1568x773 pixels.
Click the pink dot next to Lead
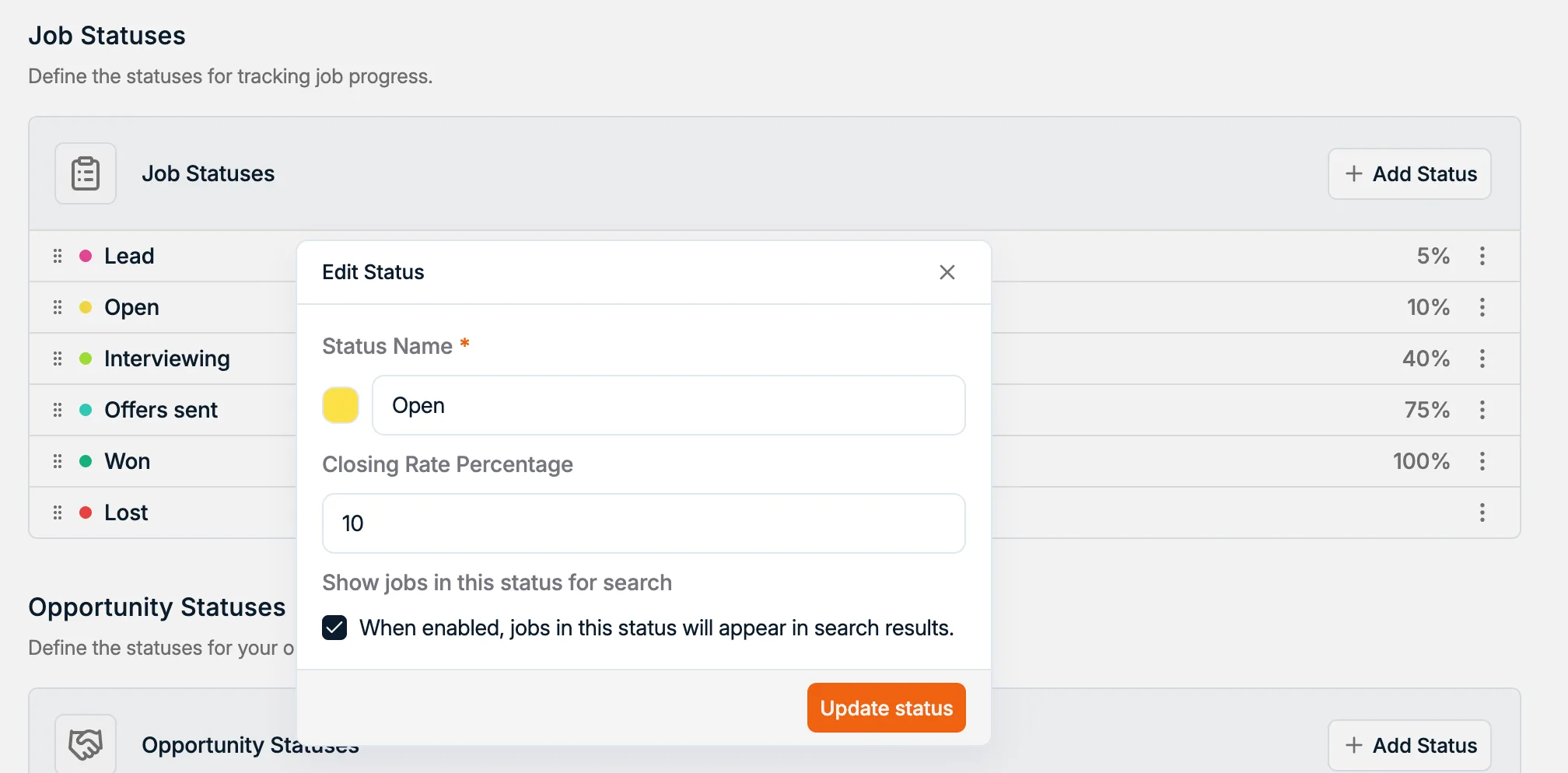[86, 256]
